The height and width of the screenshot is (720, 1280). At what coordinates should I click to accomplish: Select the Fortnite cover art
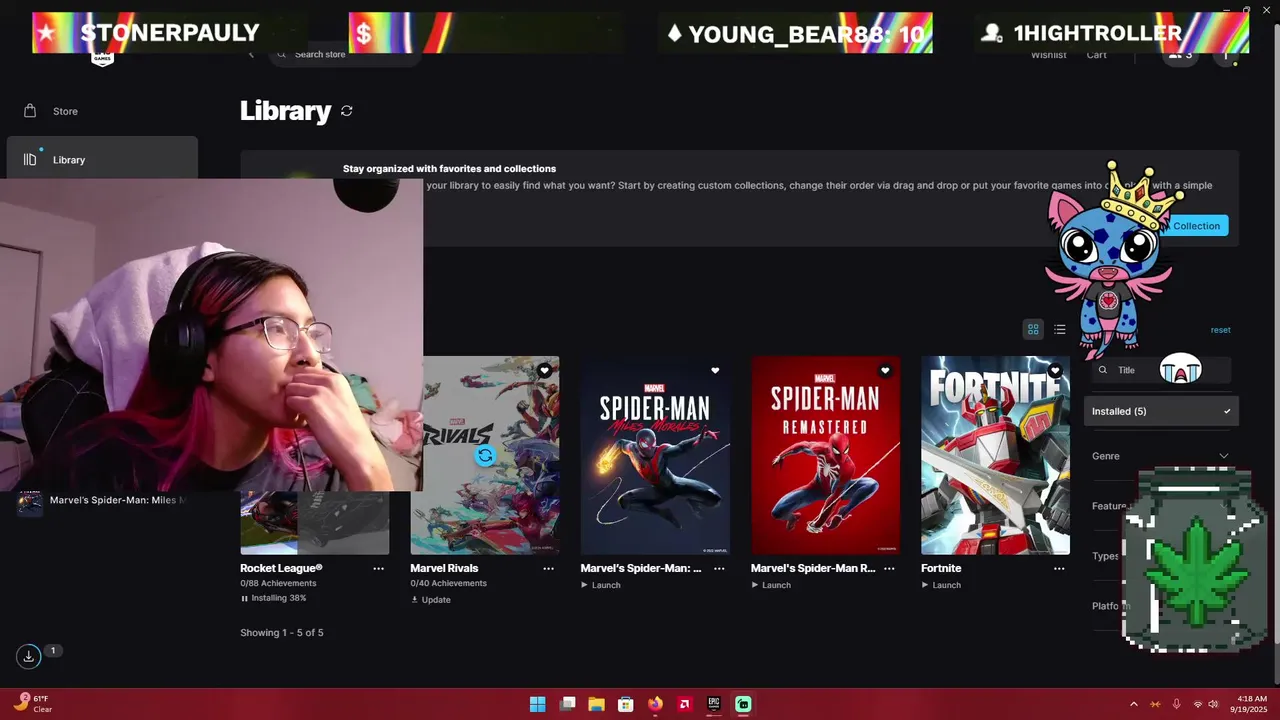[x=995, y=455]
